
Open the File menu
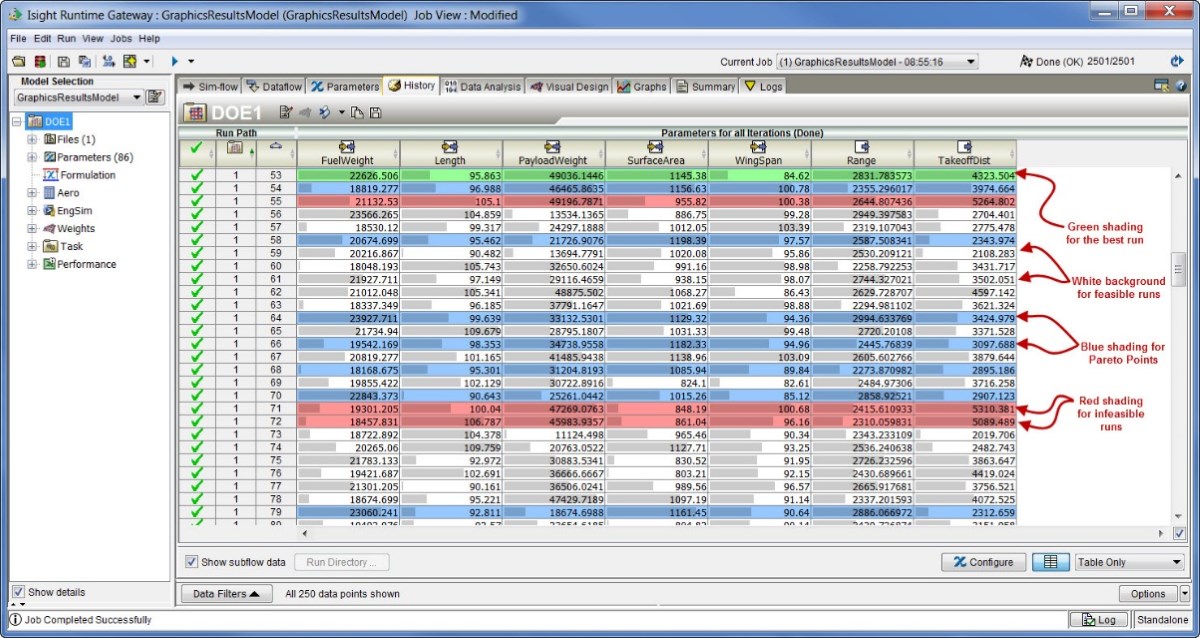pyautogui.click(x=18, y=38)
